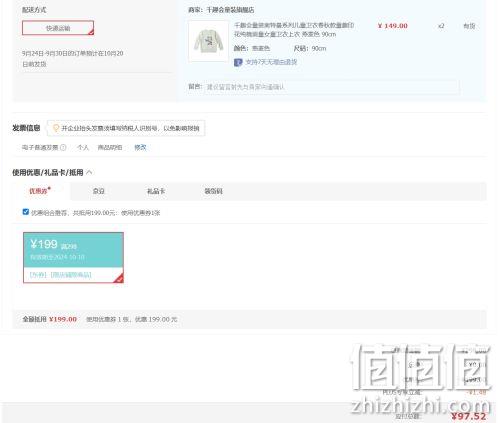500x423 pixels.
Task: Switch to the 京豆 tab
Action: pos(99,191)
